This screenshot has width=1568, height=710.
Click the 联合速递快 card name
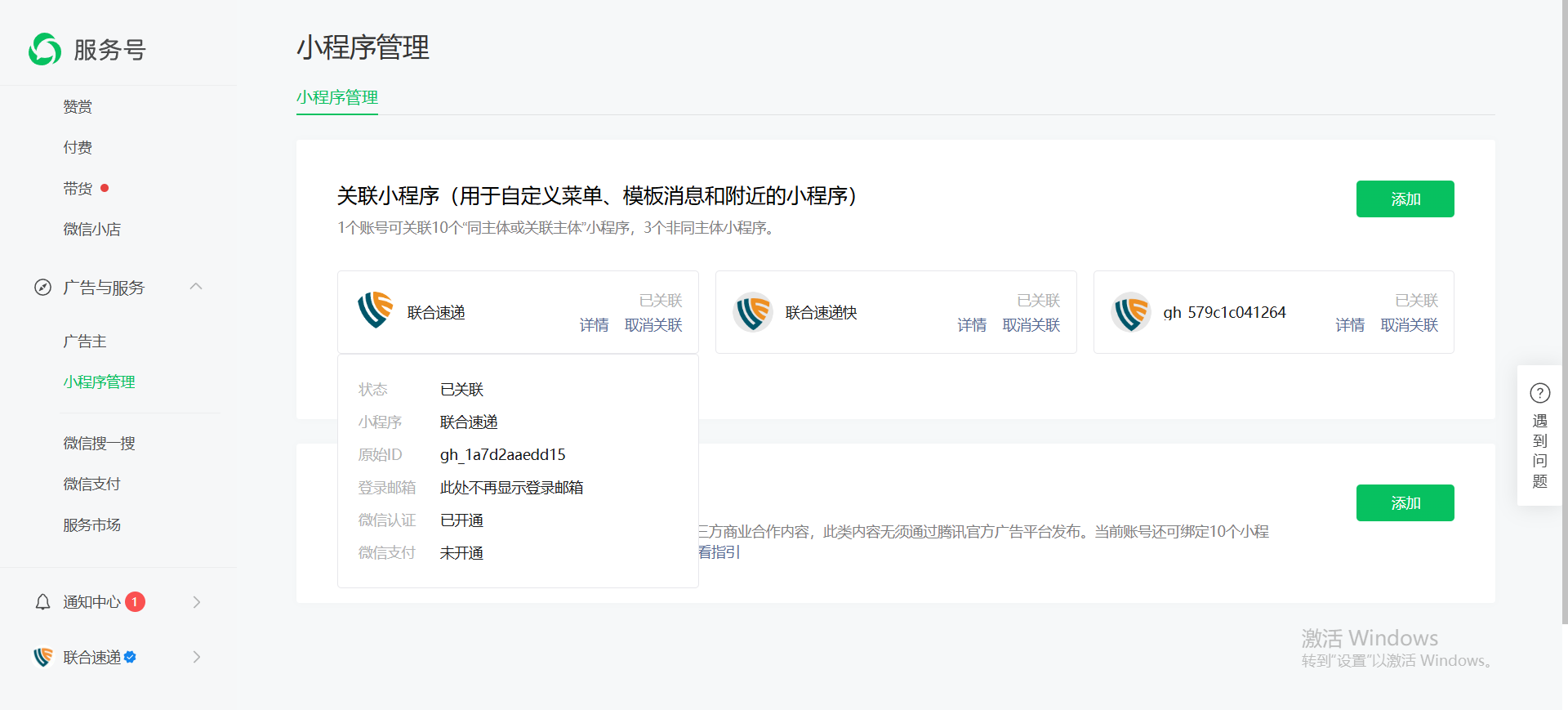tap(821, 313)
